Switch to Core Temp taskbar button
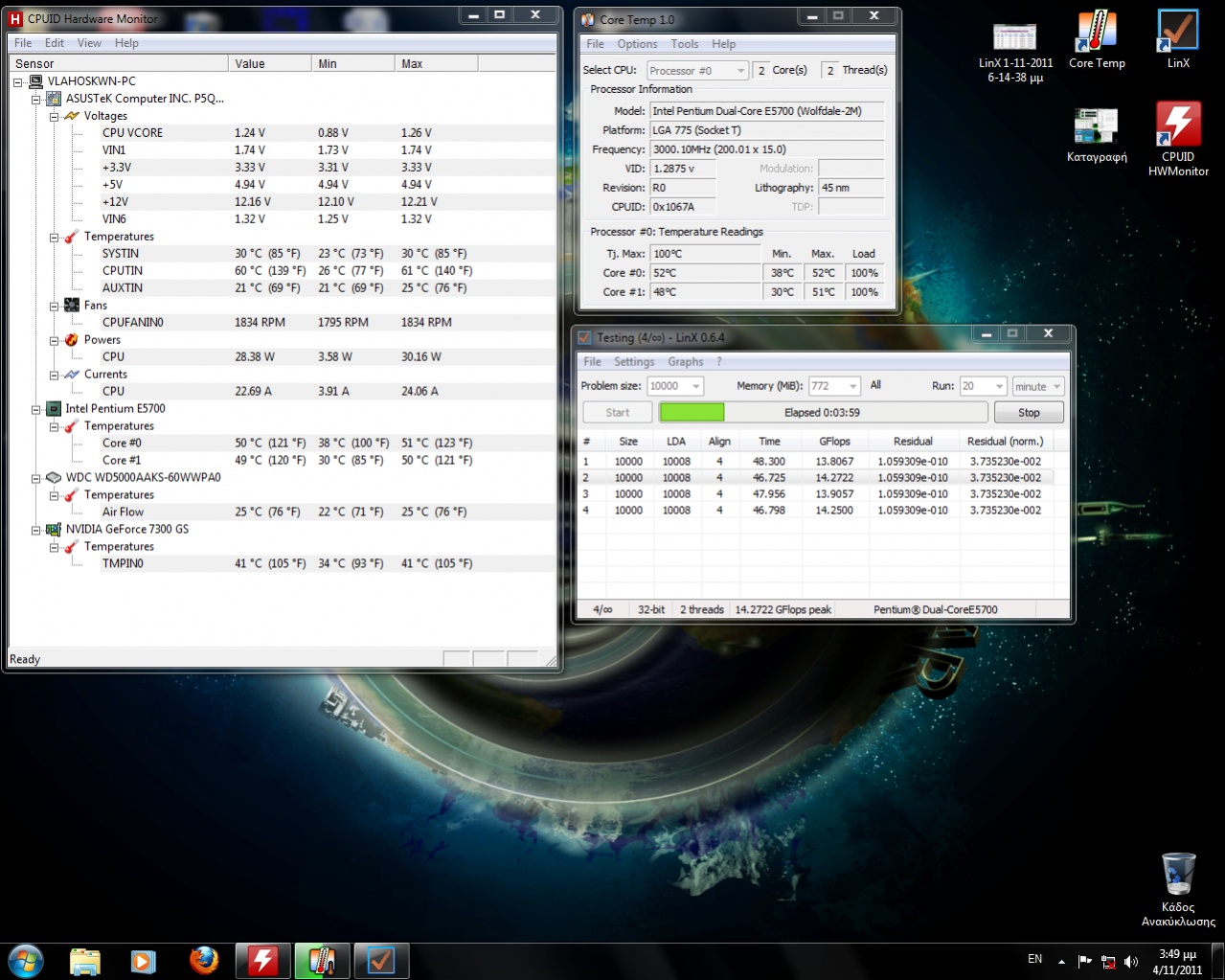Screen dimensions: 1225x980 (322, 961)
